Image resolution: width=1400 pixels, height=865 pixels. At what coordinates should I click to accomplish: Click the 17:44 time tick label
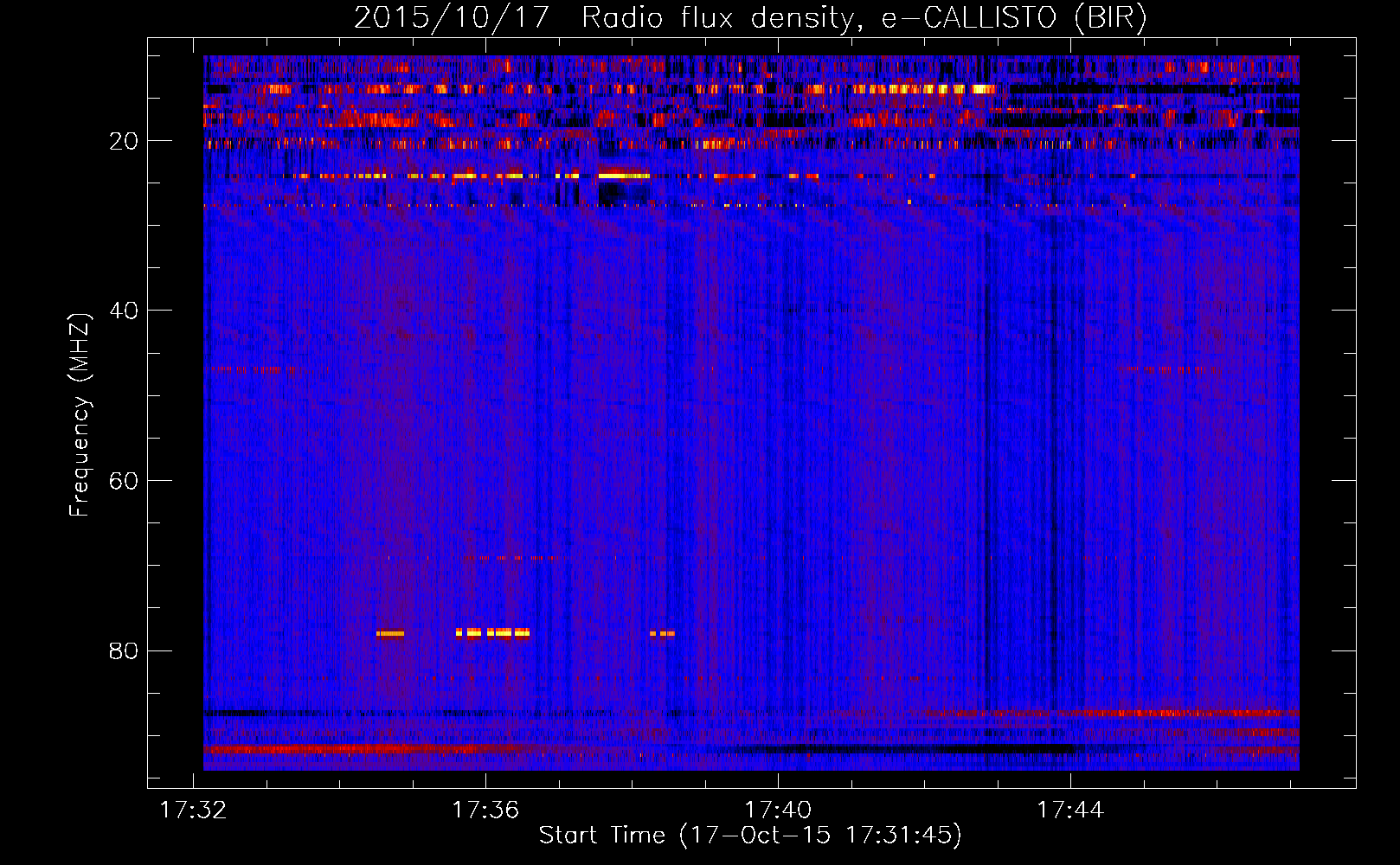tap(1071, 810)
